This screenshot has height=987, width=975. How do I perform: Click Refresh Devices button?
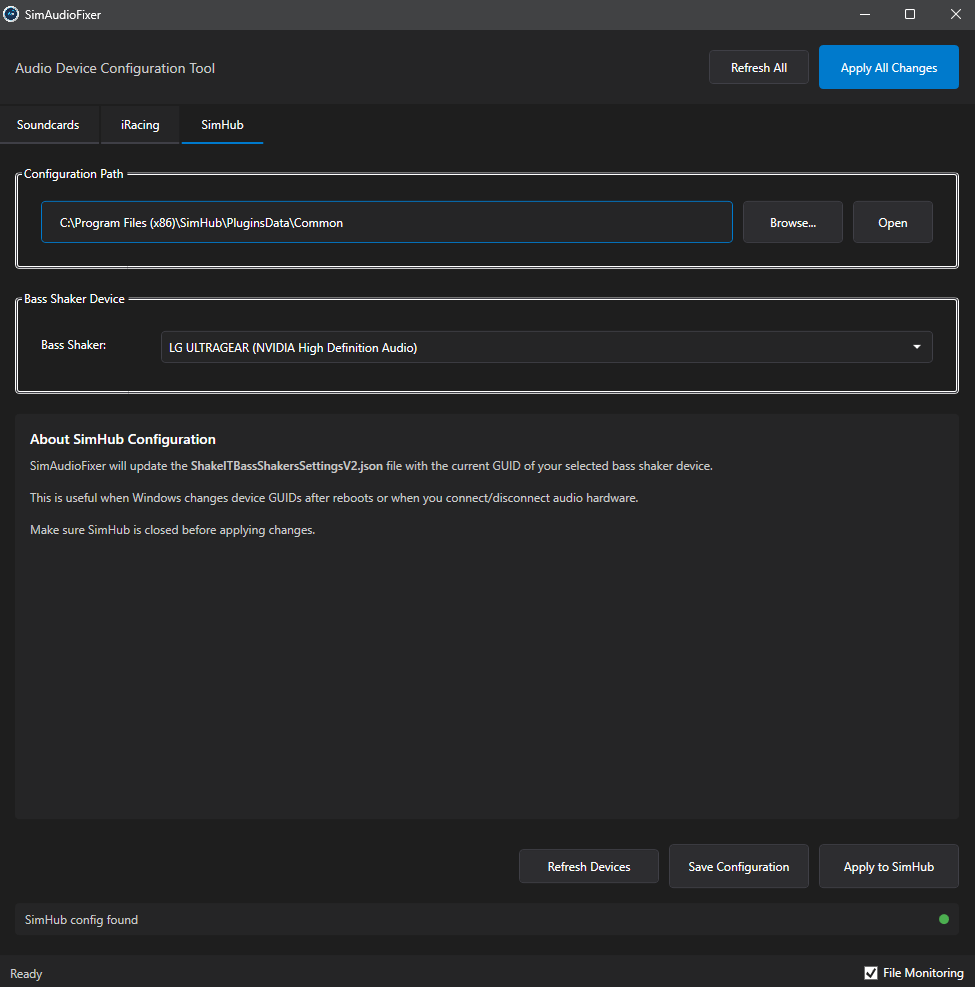coord(589,866)
